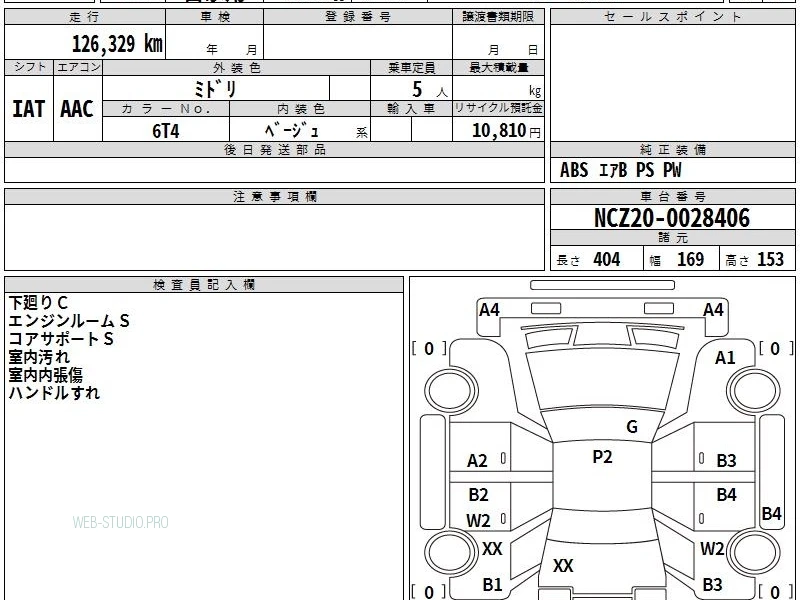Screen dimensions: 800x600
Task: Select the exterior color ミドリ
Action: [215, 89]
